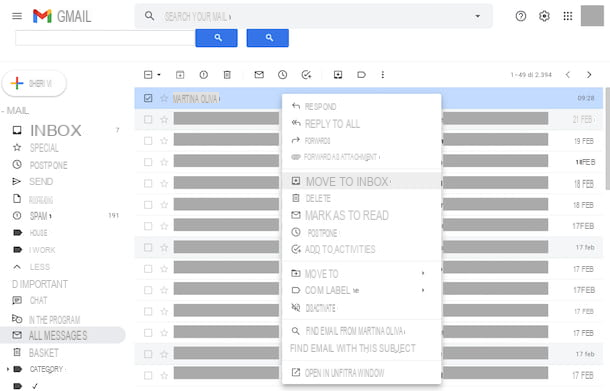Star the message dated 21 FEB
The width and height of the screenshot is (610, 391).
tap(164, 120)
